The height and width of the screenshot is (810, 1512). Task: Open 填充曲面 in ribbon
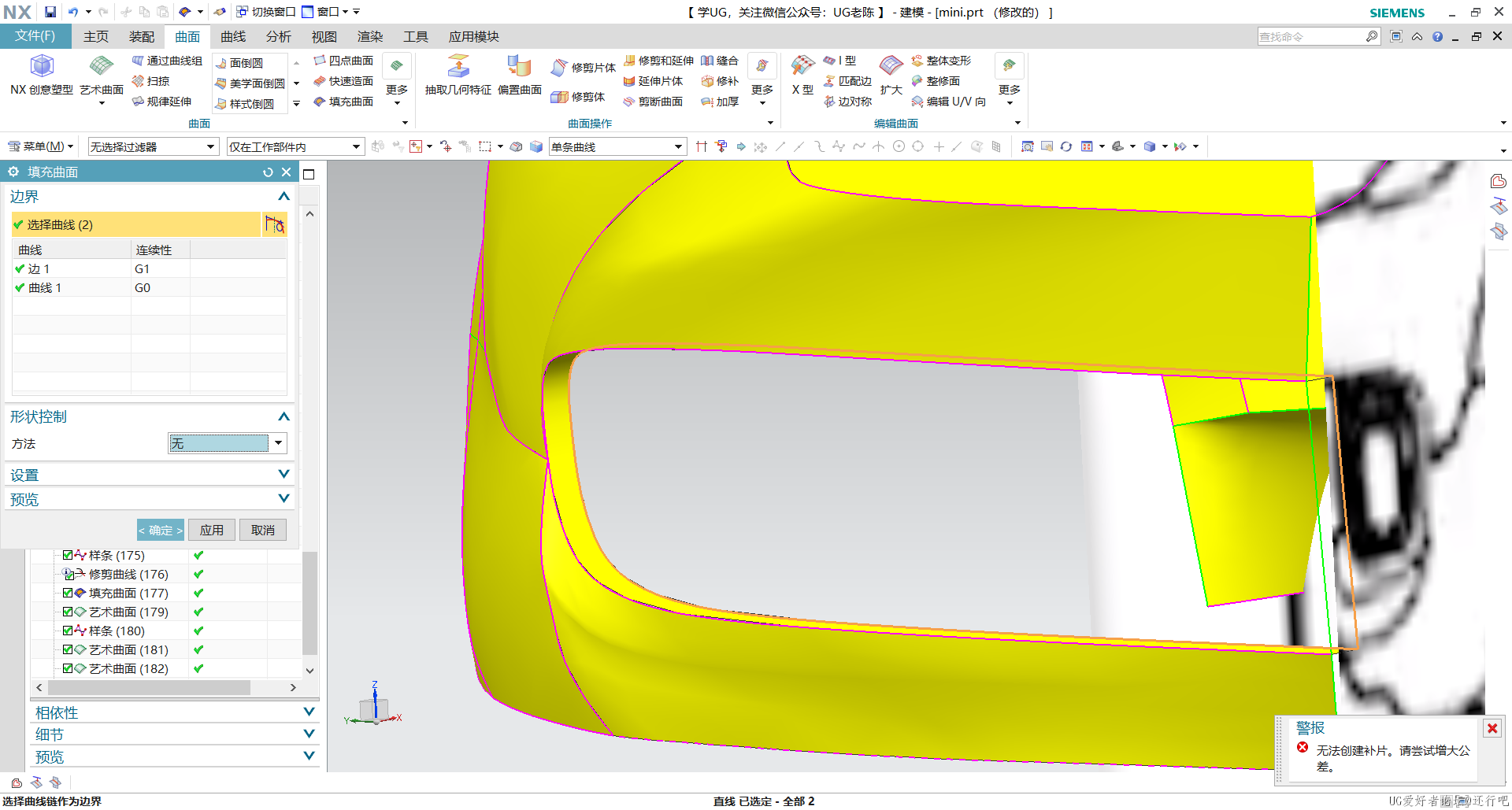click(x=343, y=102)
